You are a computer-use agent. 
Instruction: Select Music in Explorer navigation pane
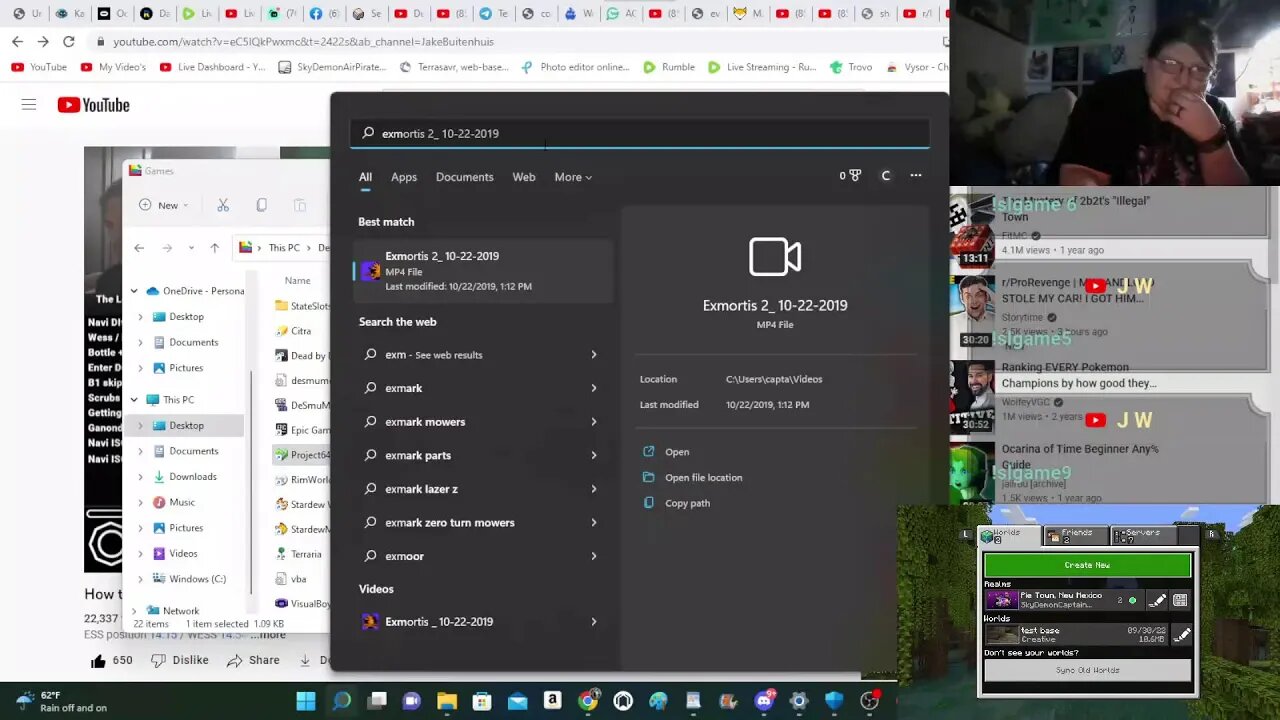pyautogui.click(x=182, y=502)
